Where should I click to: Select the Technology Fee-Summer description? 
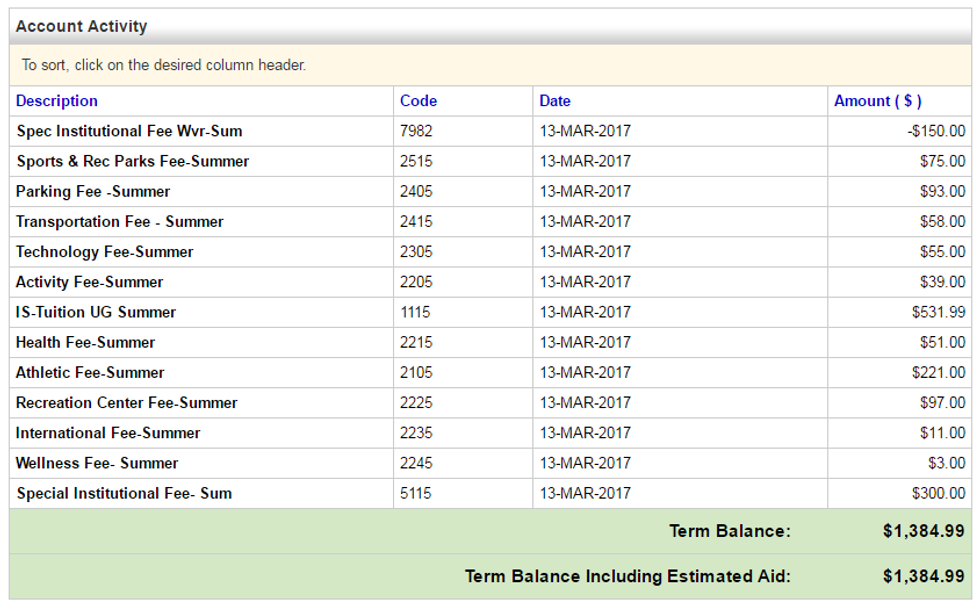tap(105, 252)
